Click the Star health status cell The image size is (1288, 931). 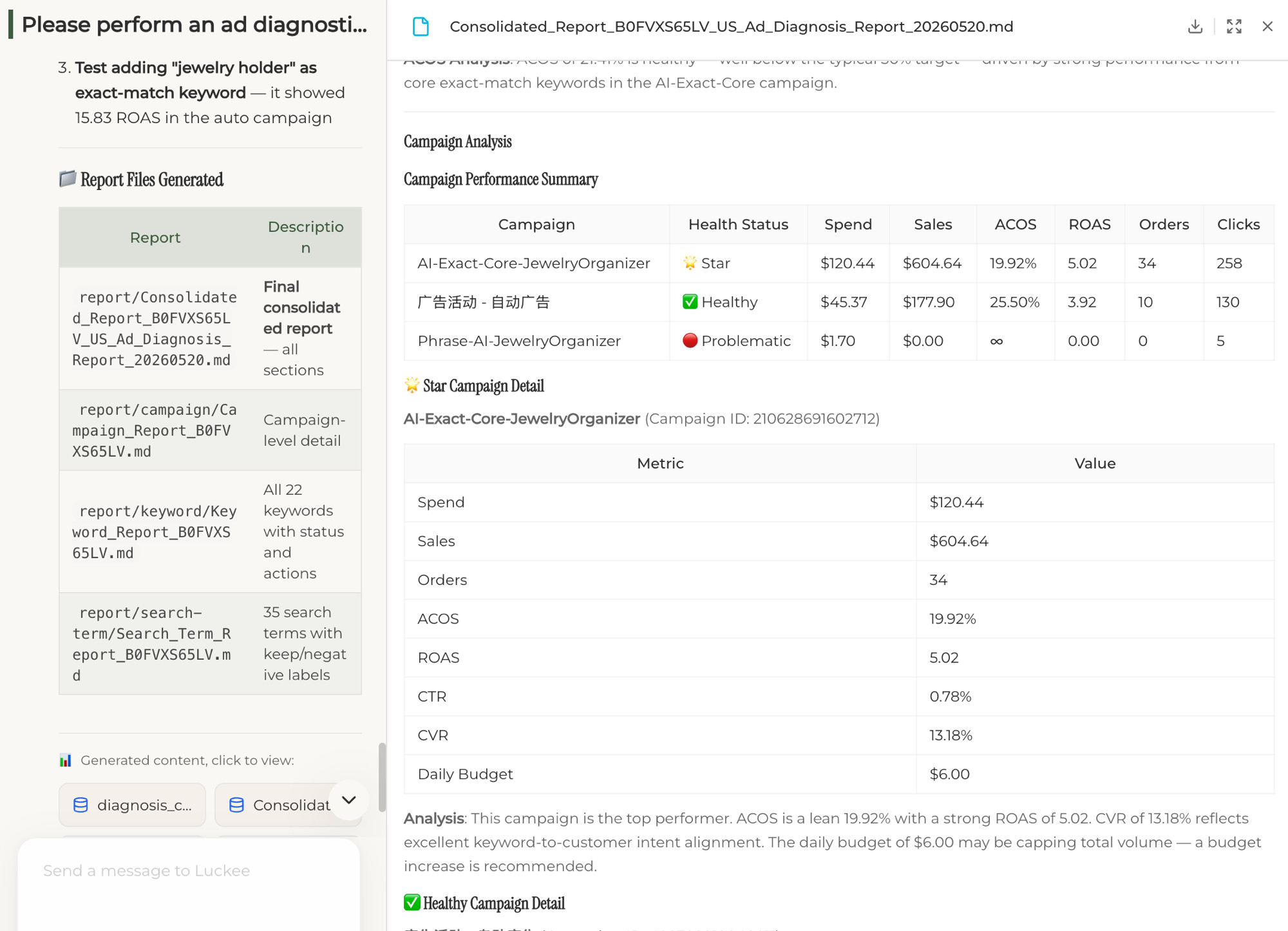tap(738, 264)
